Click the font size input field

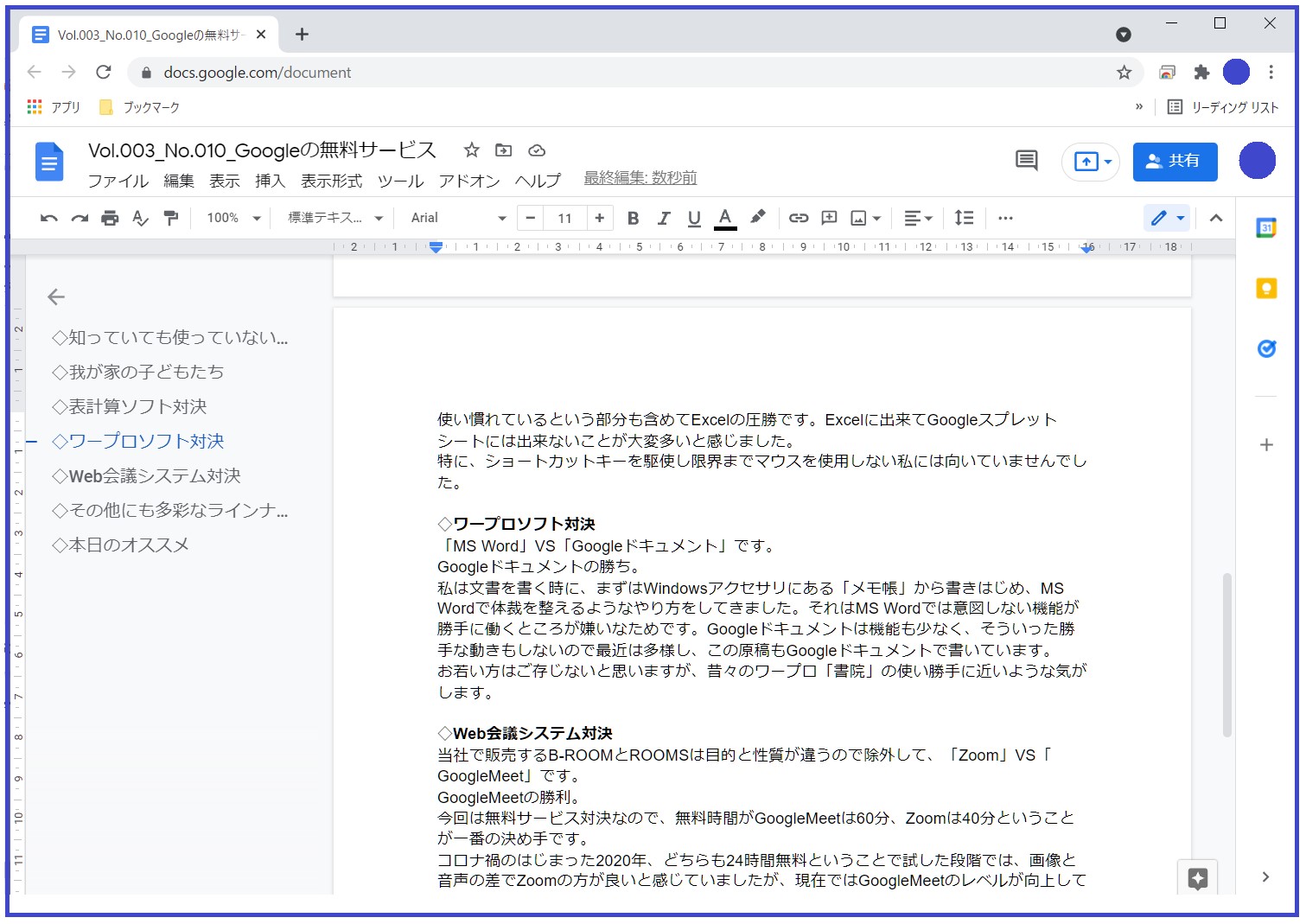tap(564, 219)
